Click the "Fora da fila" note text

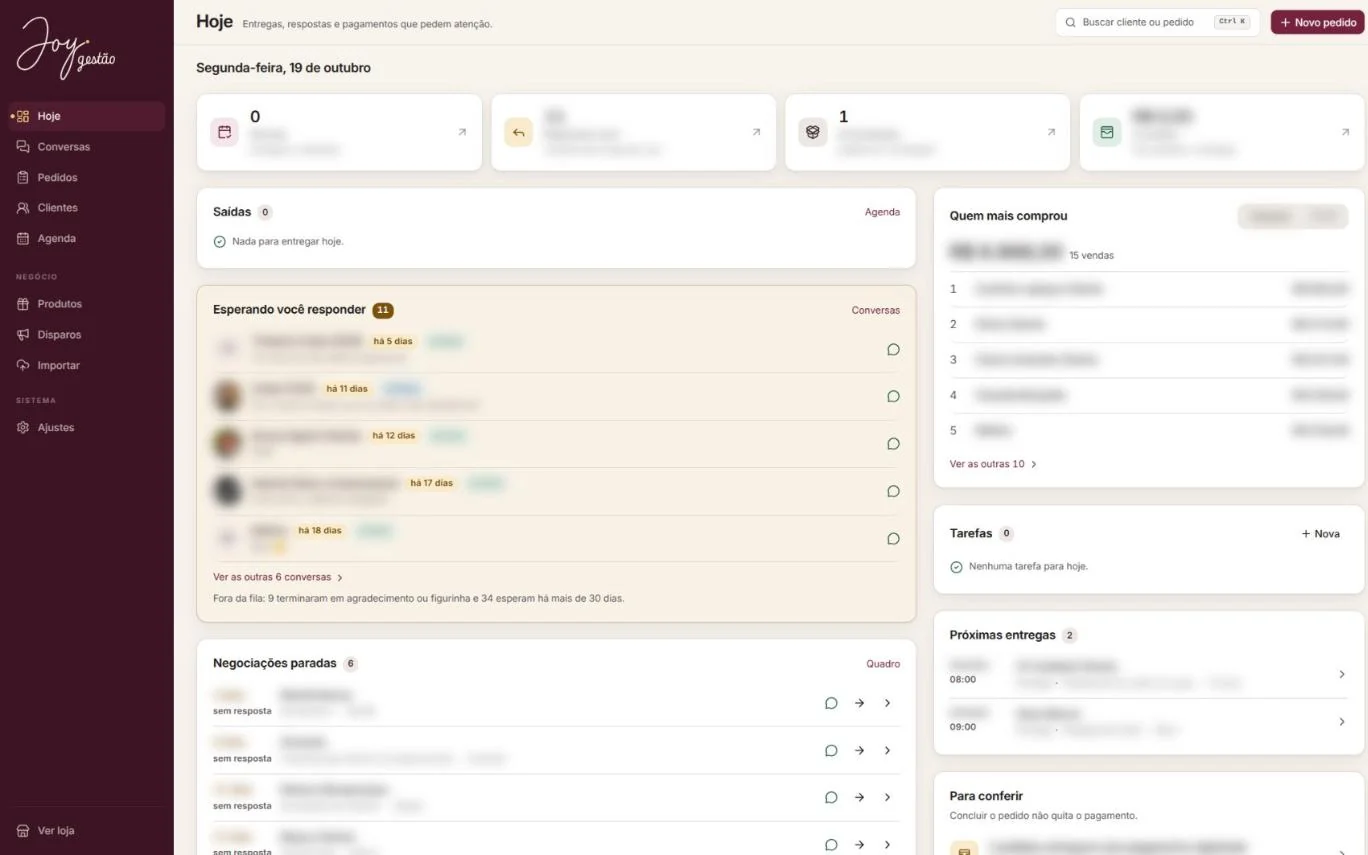tap(418, 598)
